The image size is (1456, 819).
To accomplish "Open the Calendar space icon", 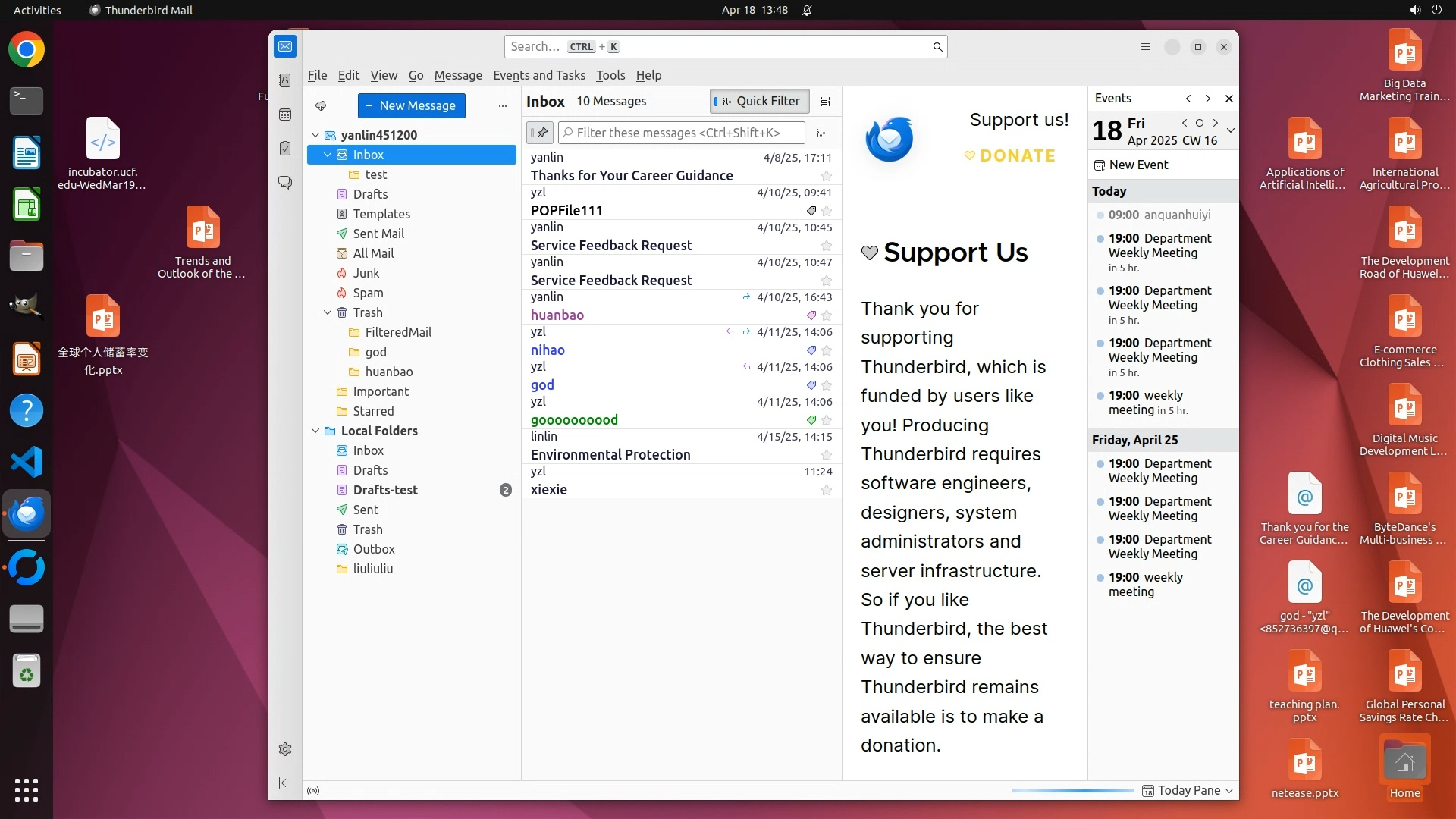I will point(285,115).
